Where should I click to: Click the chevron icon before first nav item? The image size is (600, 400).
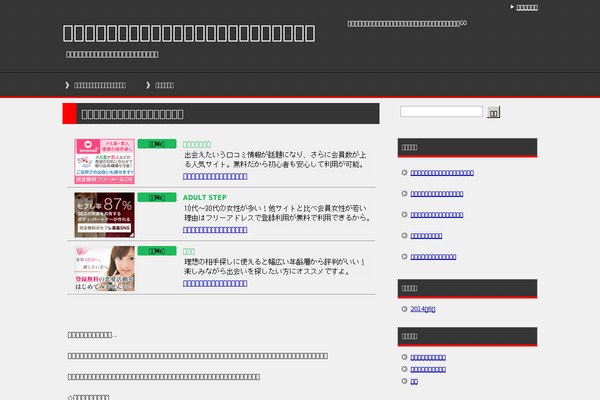pyautogui.click(x=67, y=85)
